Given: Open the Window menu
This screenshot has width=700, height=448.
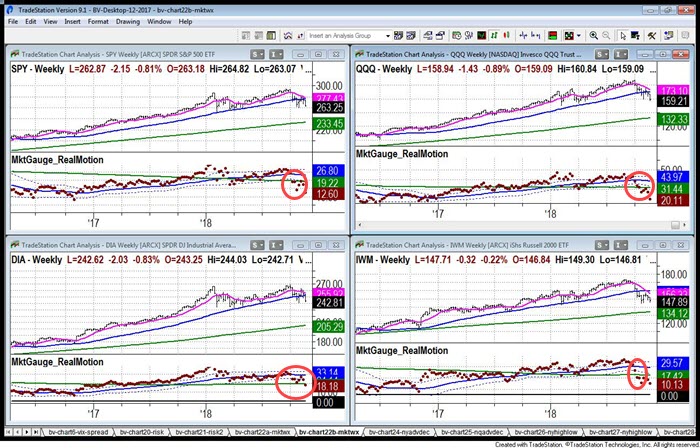Looking at the screenshot, I should coord(159,21).
